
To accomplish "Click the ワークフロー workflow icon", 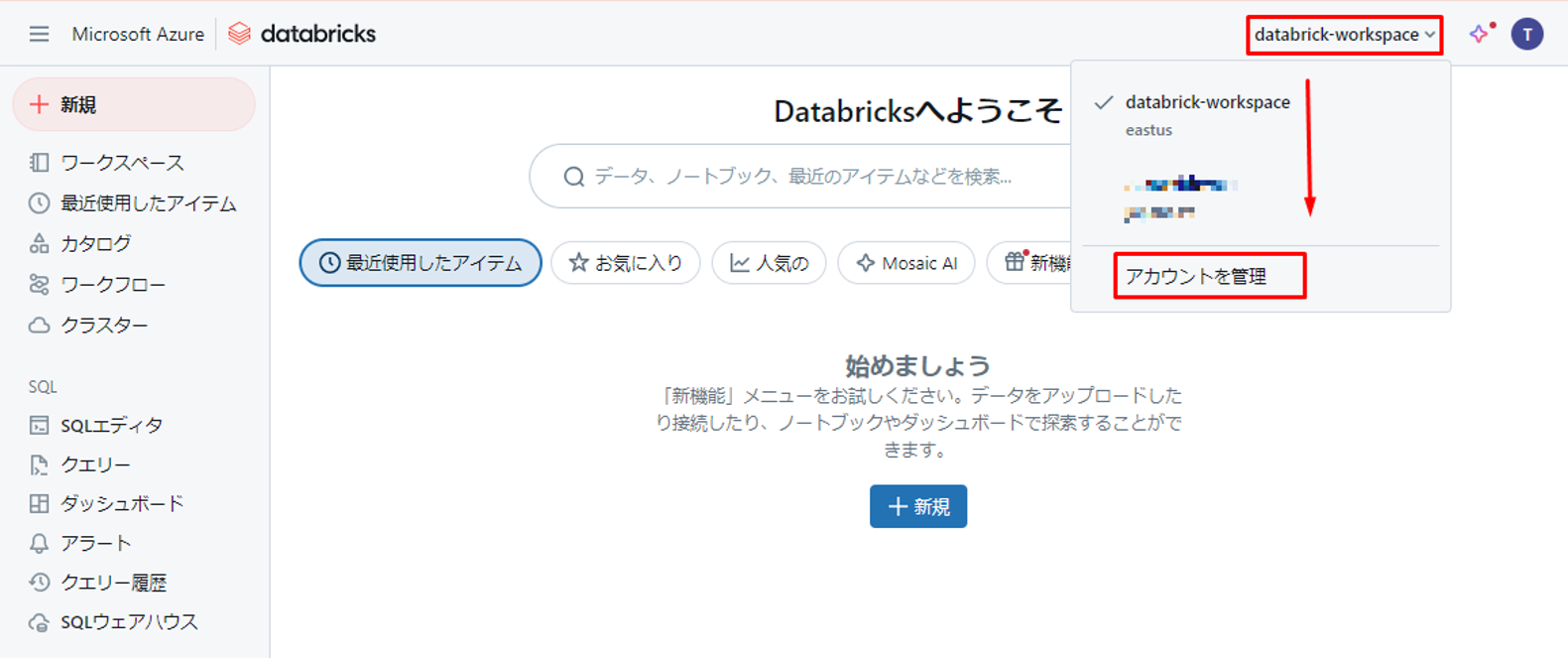I will tap(39, 285).
